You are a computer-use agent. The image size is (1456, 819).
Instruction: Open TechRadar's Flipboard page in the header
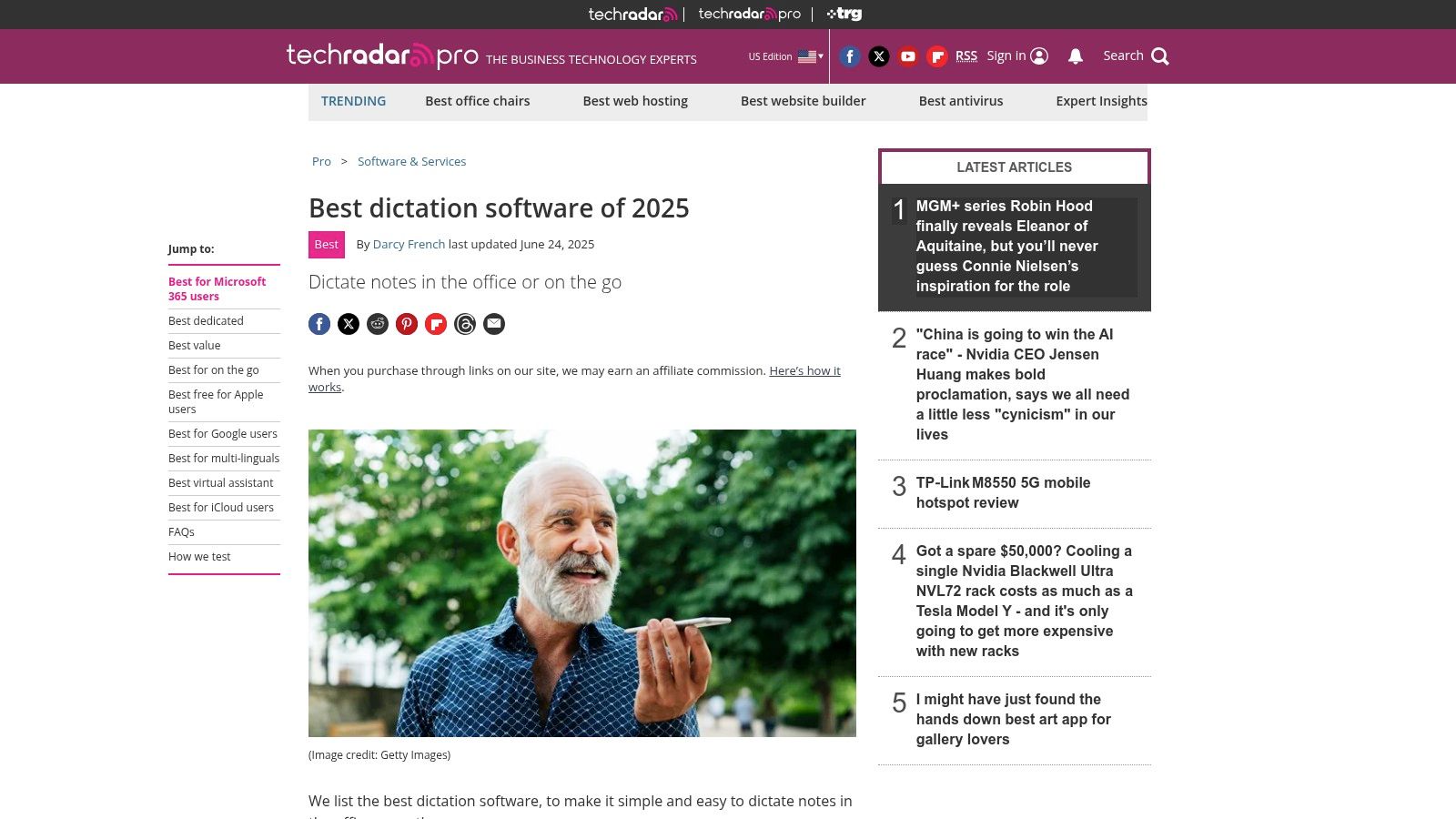pos(936,56)
